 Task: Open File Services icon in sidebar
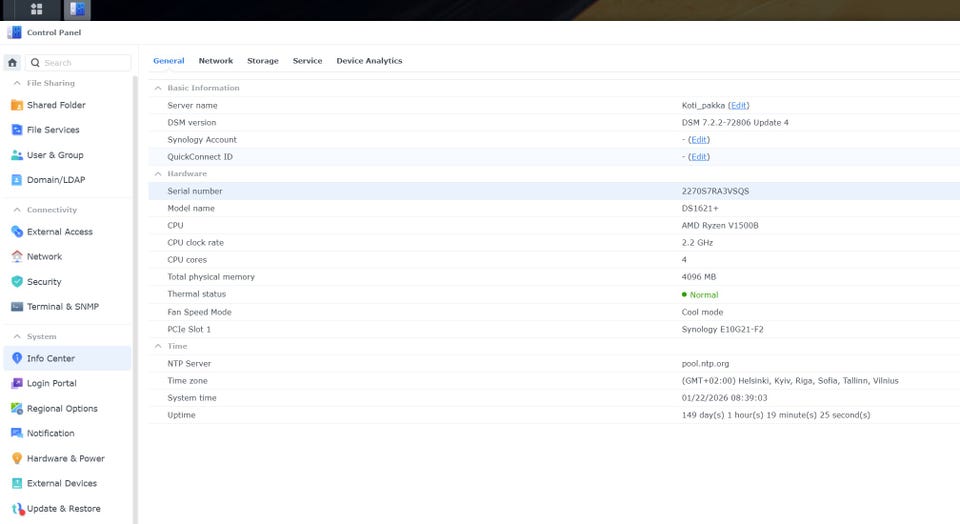point(17,130)
